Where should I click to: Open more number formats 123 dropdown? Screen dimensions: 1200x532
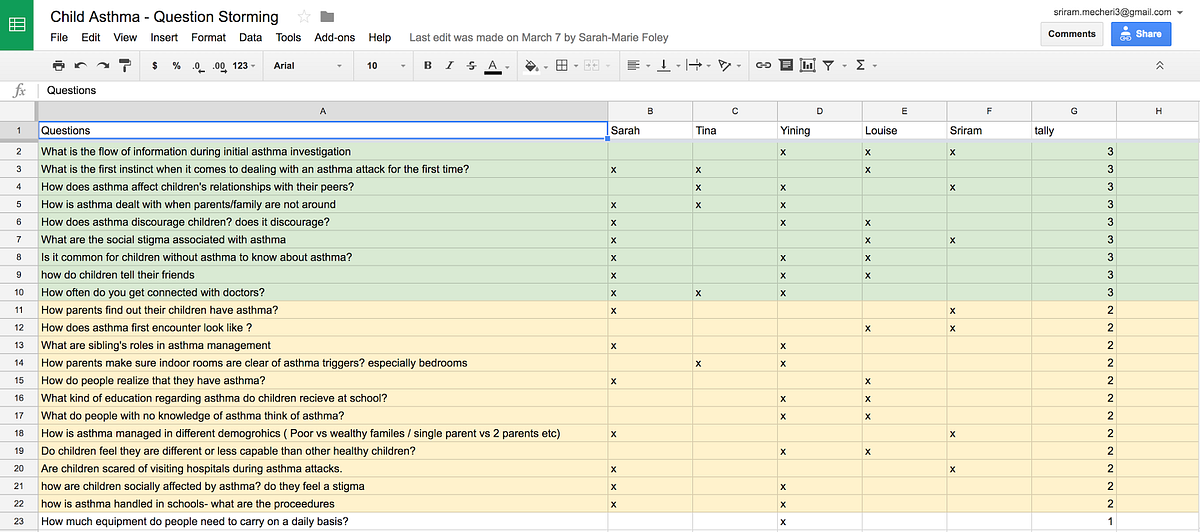(244, 65)
